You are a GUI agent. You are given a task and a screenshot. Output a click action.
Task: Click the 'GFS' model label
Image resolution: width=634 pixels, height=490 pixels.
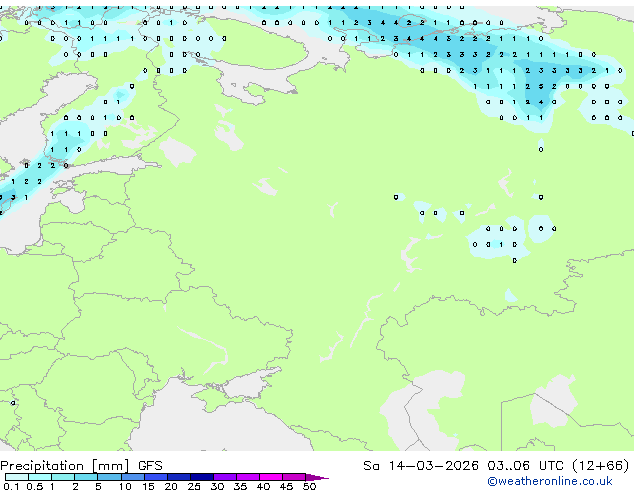[150, 466]
